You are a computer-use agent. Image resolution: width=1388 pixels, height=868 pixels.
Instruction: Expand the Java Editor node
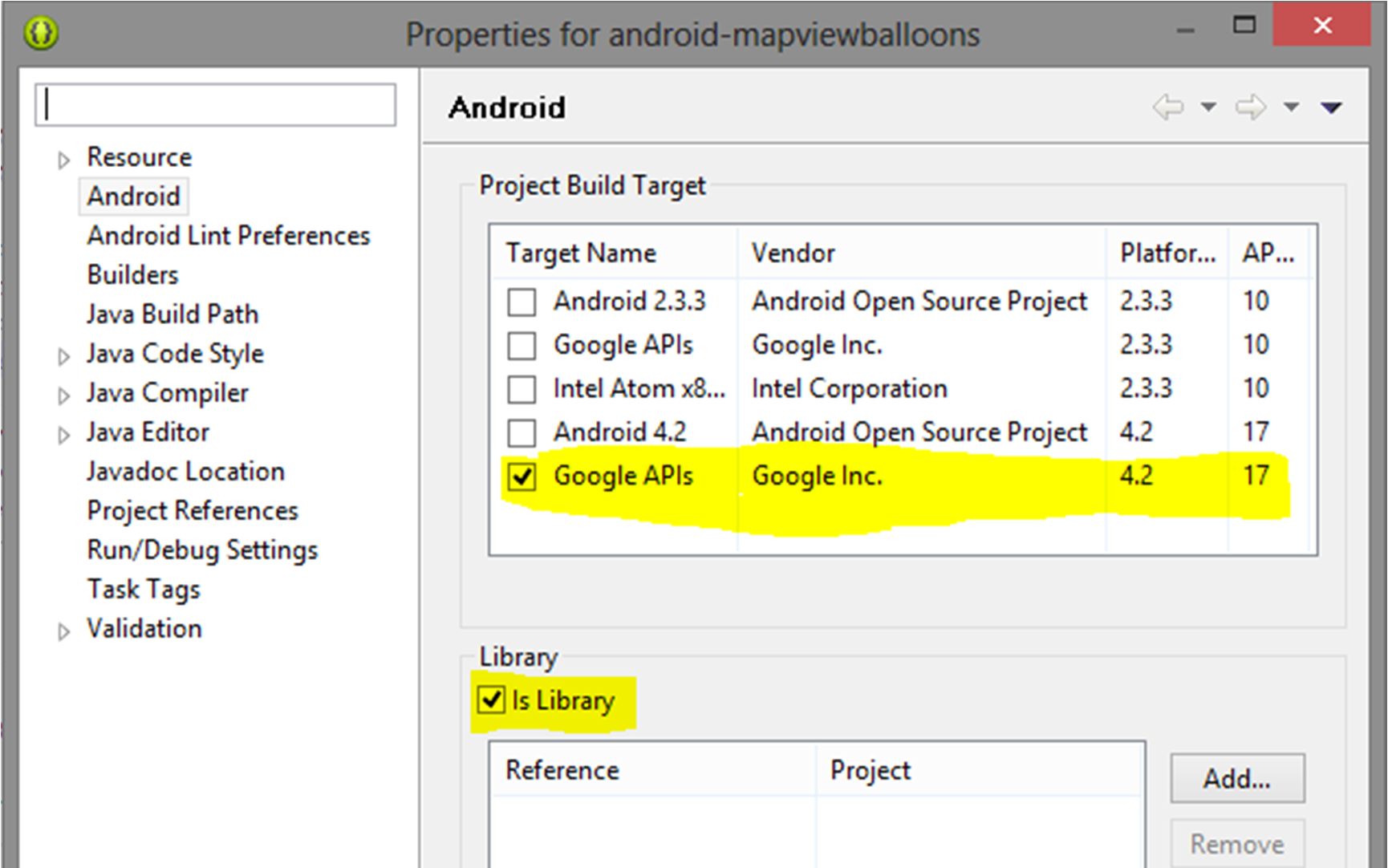[63, 435]
